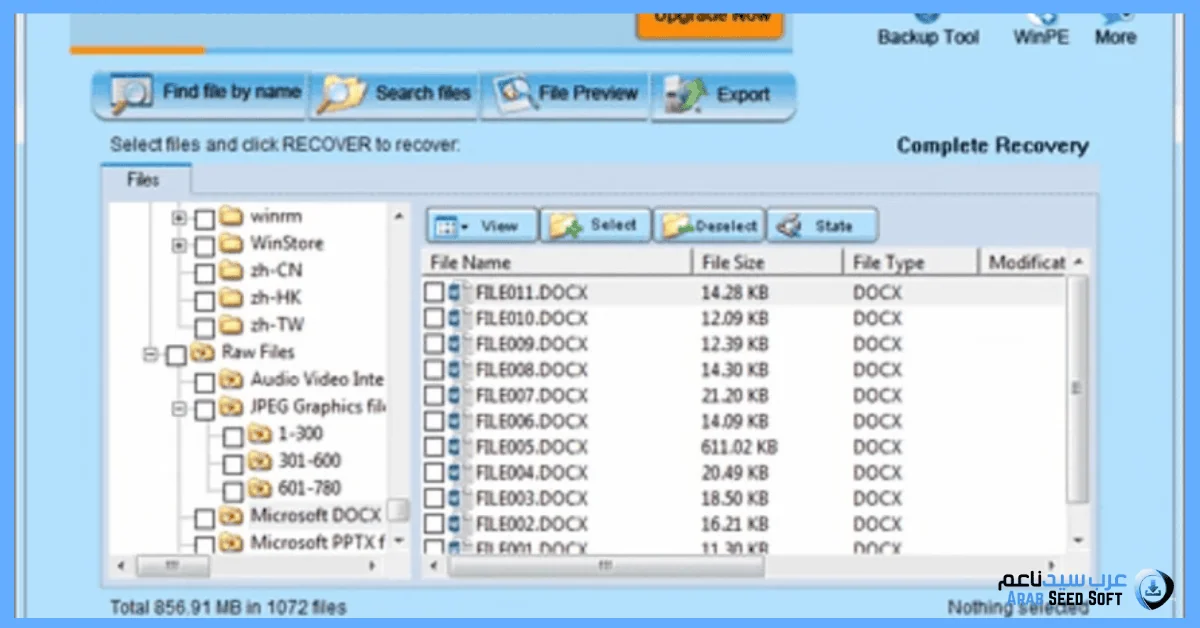1200x628 pixels.
Task: Switch to the Files tab
Action: coord(144,179)
